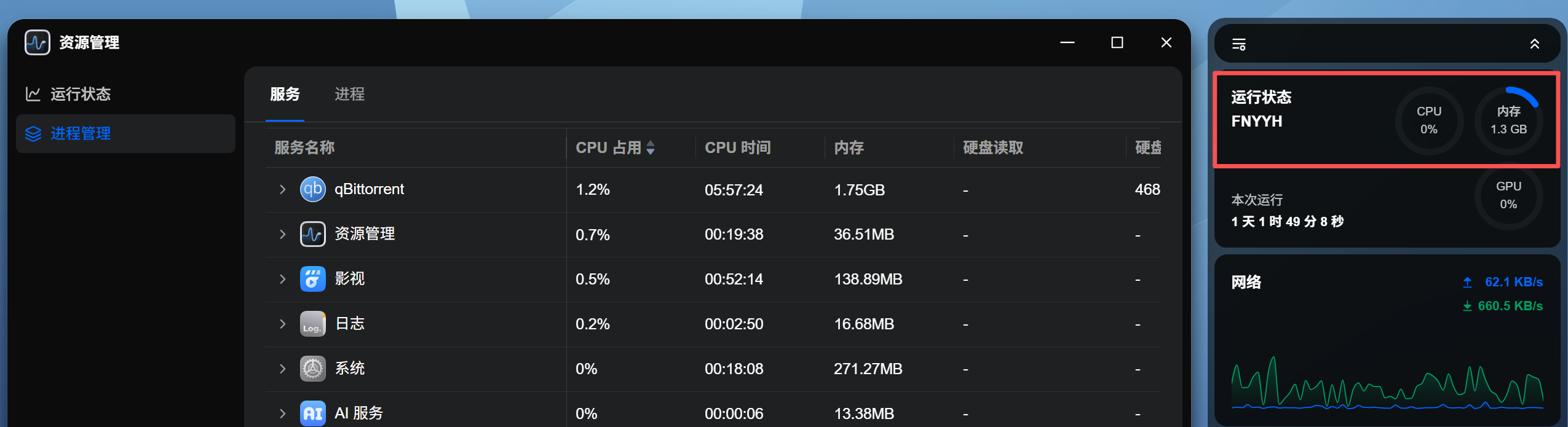Image resolution: width=1568 pixels, height=427 pixels.
Task: Click qBittorrent CPU time 05:57:24
Action: tap(734, 190)
